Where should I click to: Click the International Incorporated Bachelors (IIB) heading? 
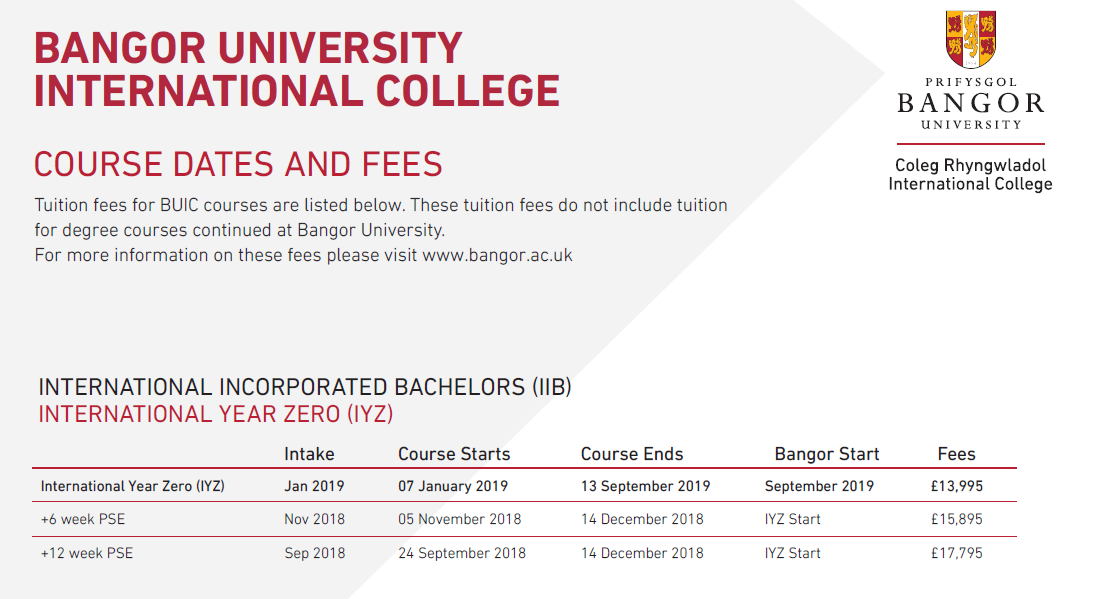[x=305, y=388]
